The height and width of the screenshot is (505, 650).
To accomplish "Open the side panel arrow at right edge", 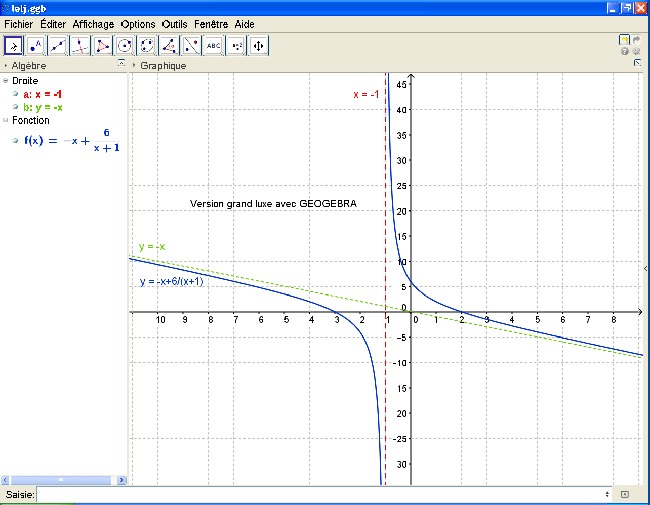I will (x=645, y=269).
